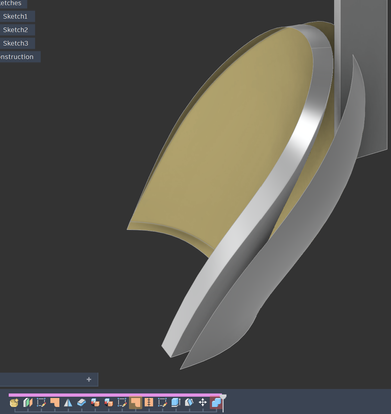Select the construction plane feature with green and orange planes
The width and height of the screenshot is (391, 414).
[28, 403]
